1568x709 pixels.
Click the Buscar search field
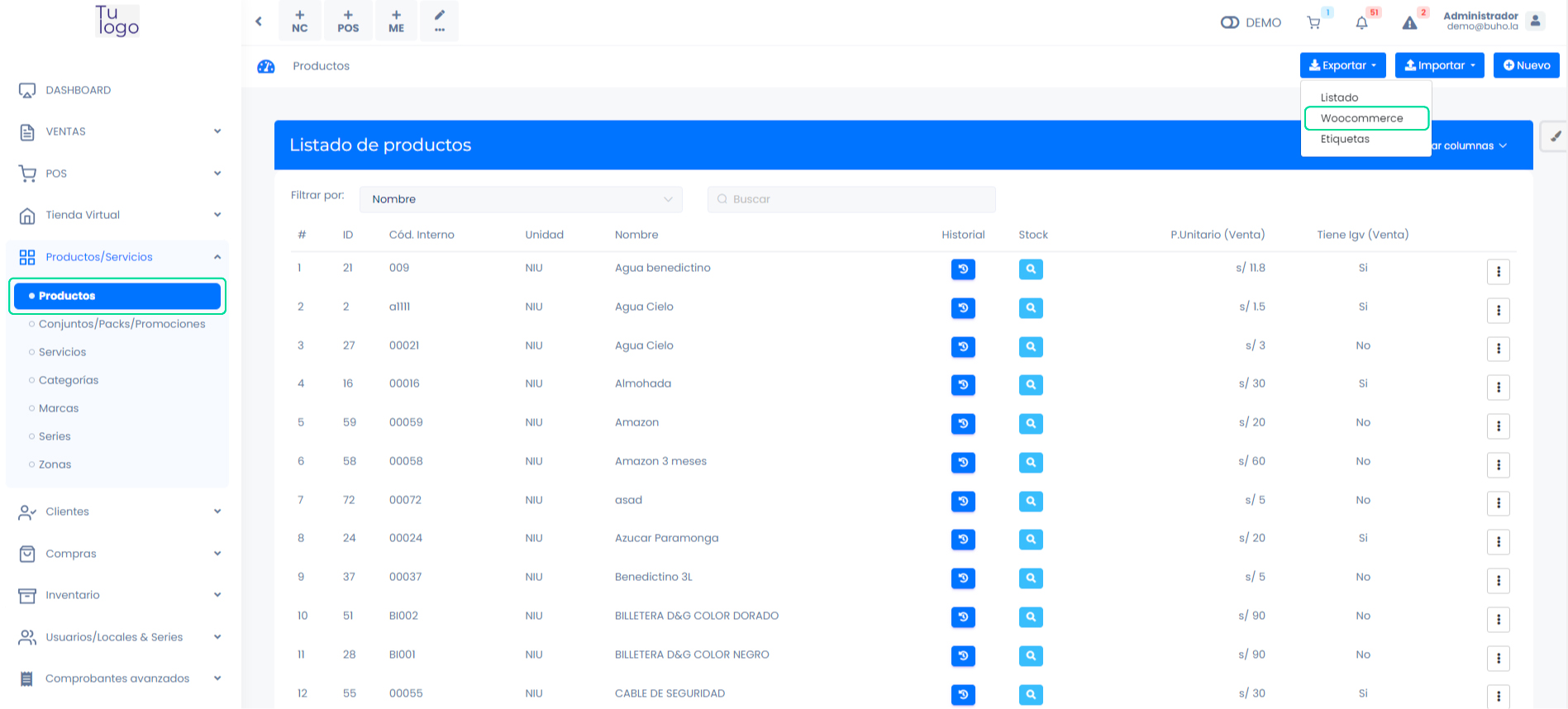851,199
